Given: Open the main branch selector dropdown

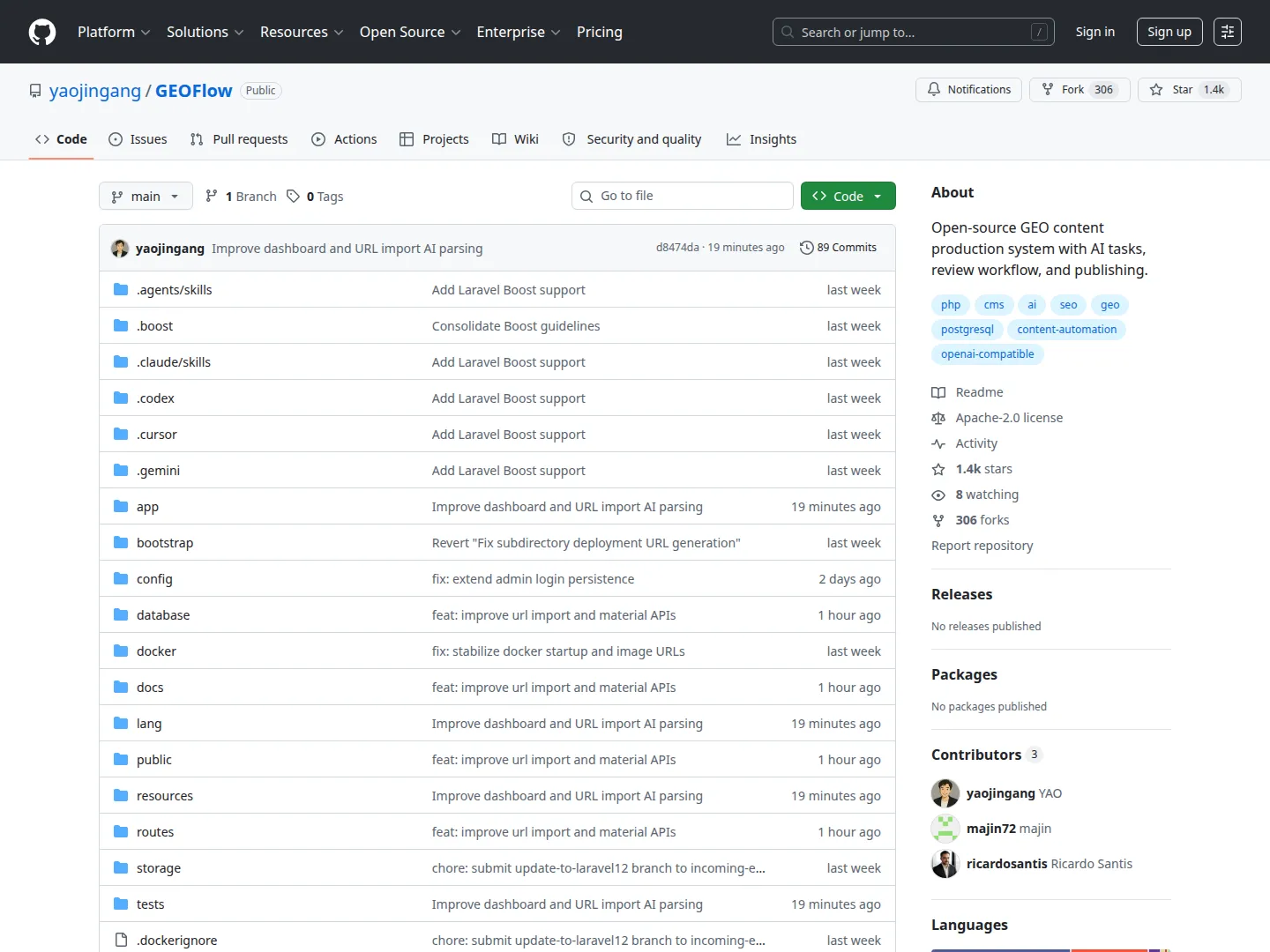Looking at the screenshot, I should (x=146, y=196).
